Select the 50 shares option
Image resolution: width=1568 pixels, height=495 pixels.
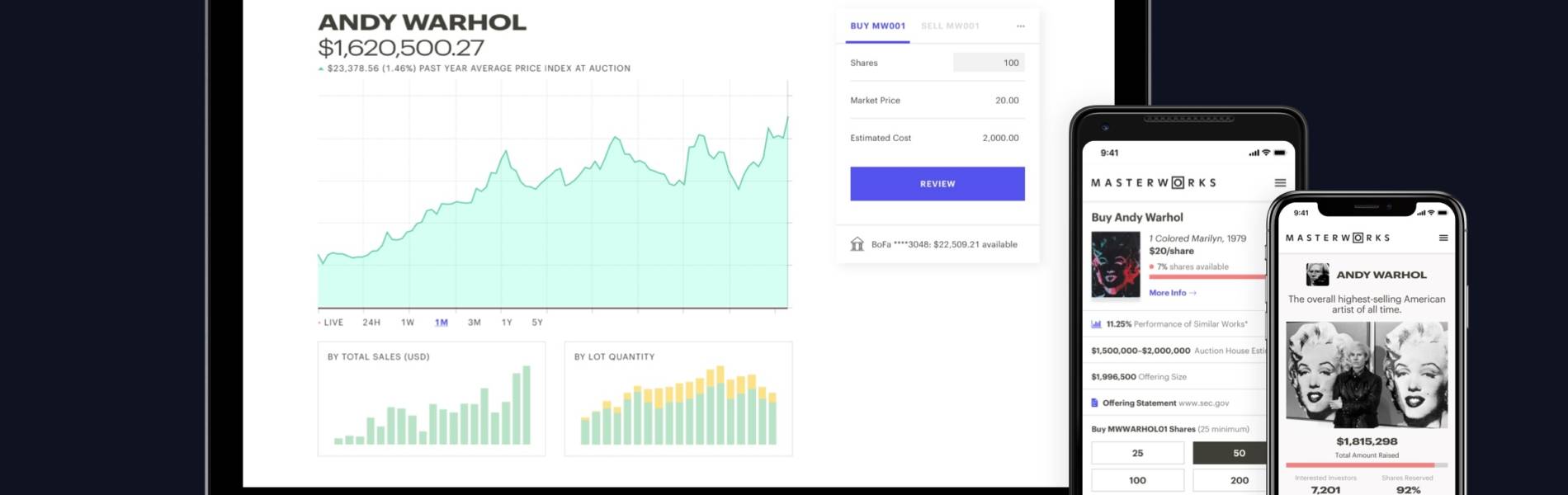1230,453
